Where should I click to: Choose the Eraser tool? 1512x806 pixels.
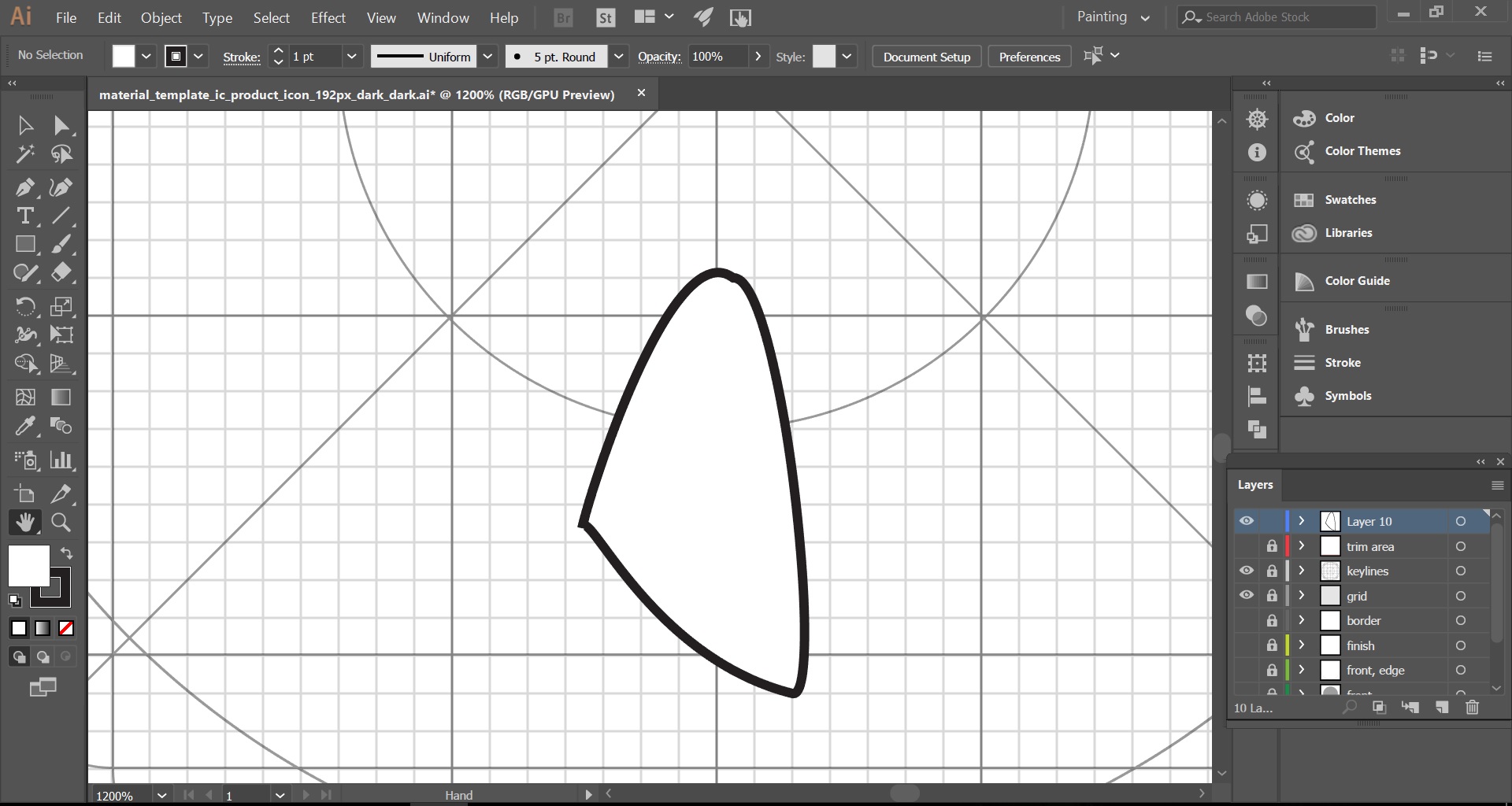pos(61,273)
